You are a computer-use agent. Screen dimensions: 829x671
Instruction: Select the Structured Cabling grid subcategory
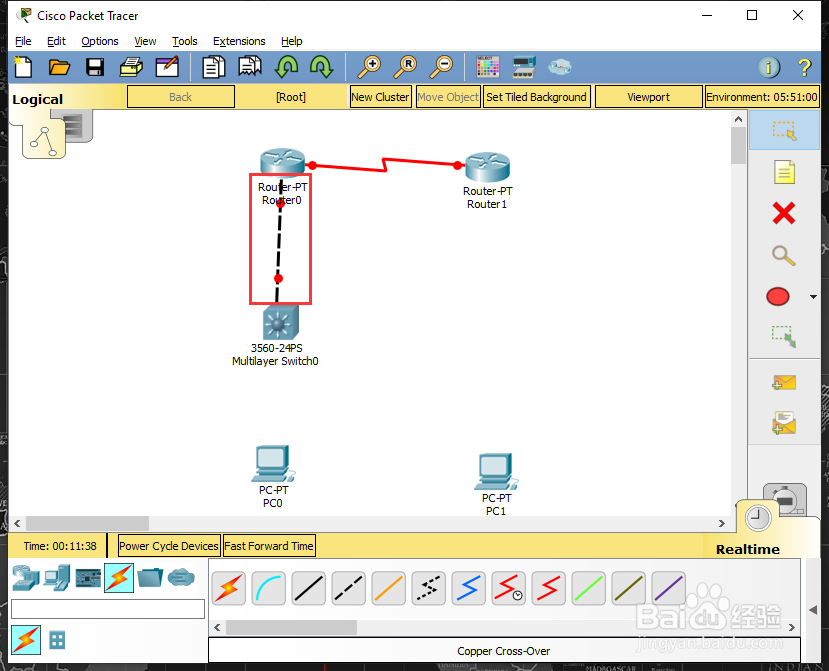(57, 640)
